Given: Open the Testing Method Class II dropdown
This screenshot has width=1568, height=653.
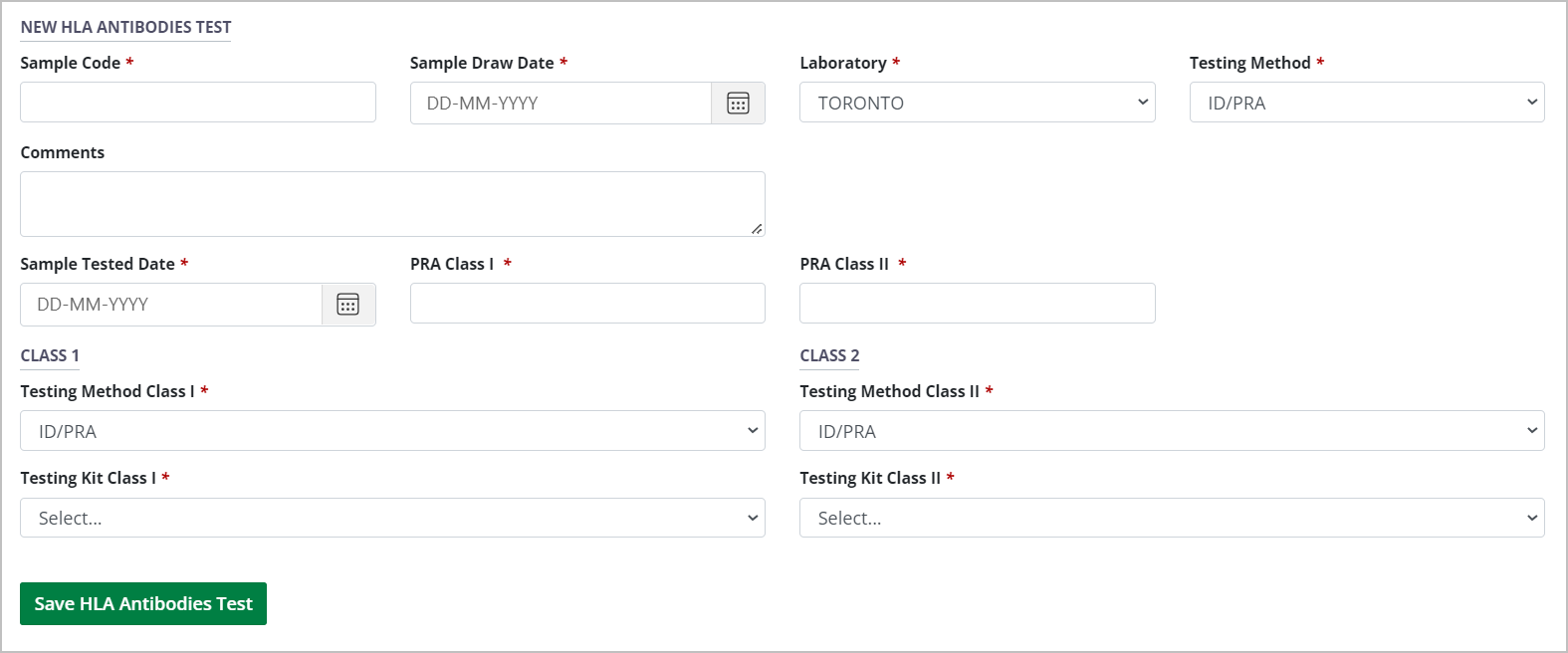Looking at the screenshot, I should [1171, 430].
